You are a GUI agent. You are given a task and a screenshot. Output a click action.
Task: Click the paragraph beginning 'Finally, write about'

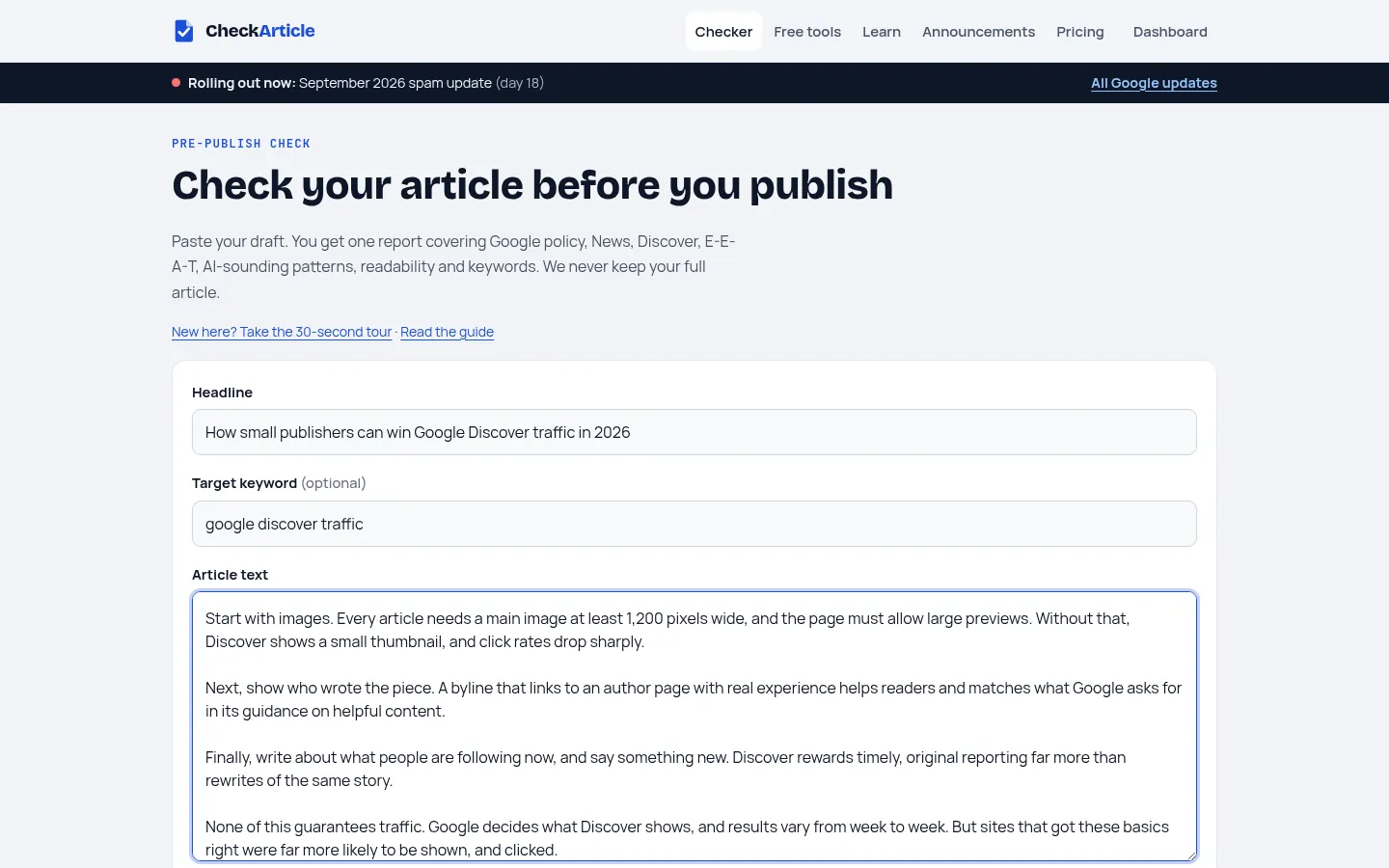pyautogui.click(x=666, y=769)
